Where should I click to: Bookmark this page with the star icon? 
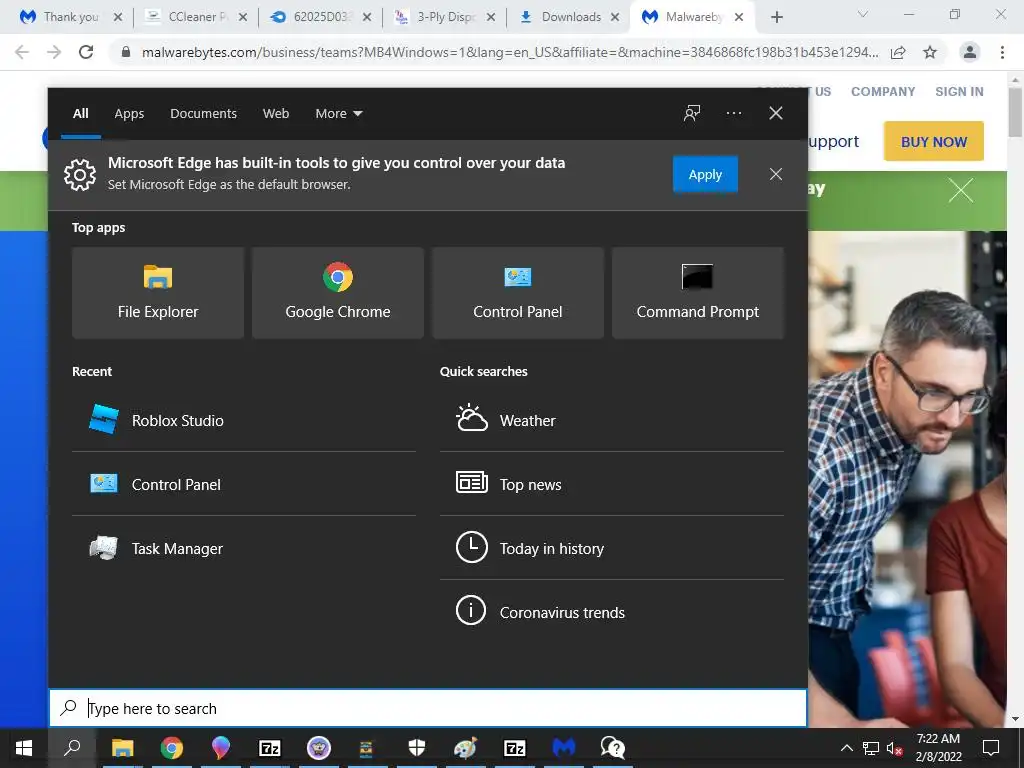930,52
